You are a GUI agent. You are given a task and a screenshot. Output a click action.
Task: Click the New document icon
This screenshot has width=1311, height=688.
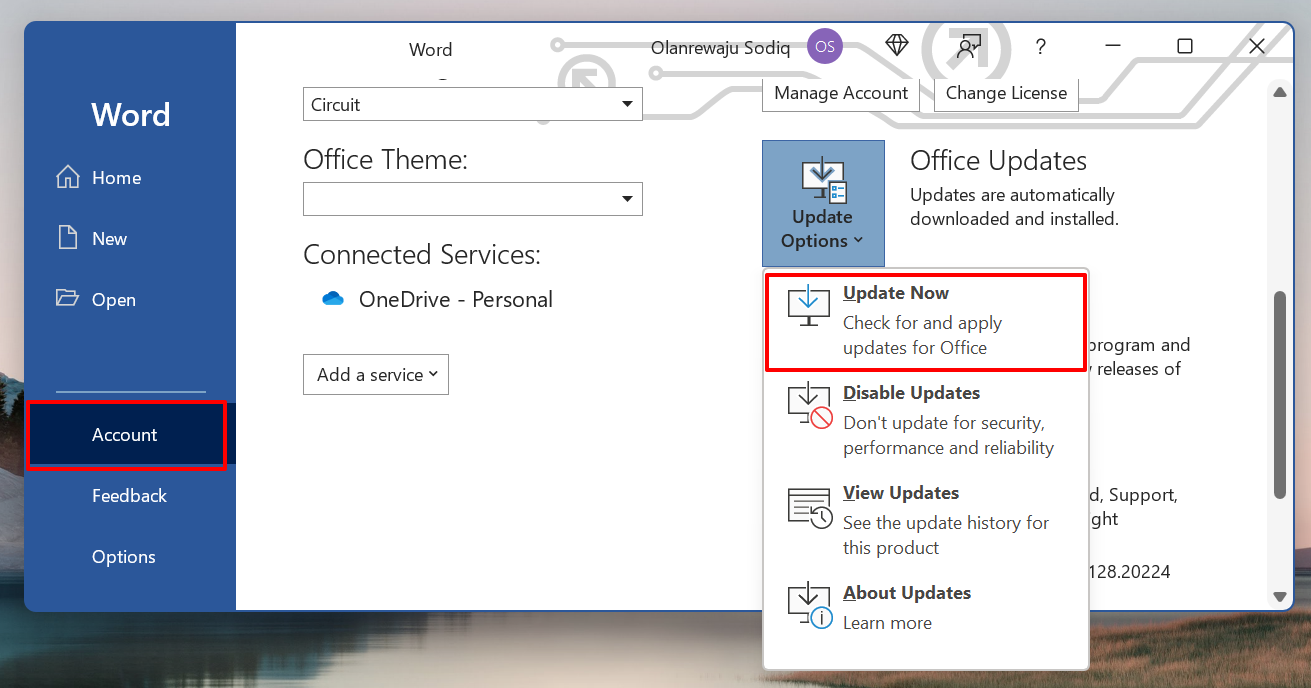click(x=68, y=239)
